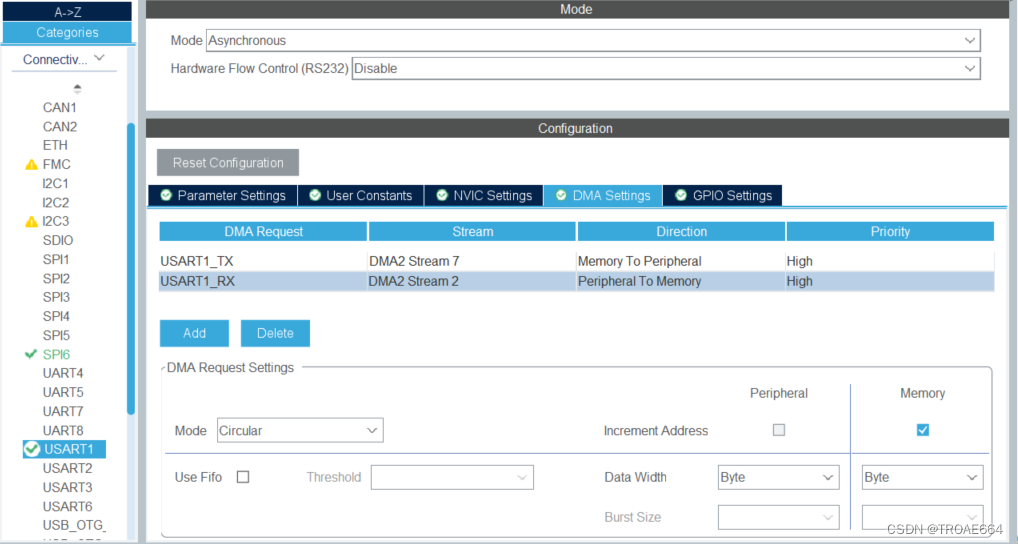This screenshot has width=1018, height=544.
Task: Click the Add DMA request button
Action: [194, 333]
